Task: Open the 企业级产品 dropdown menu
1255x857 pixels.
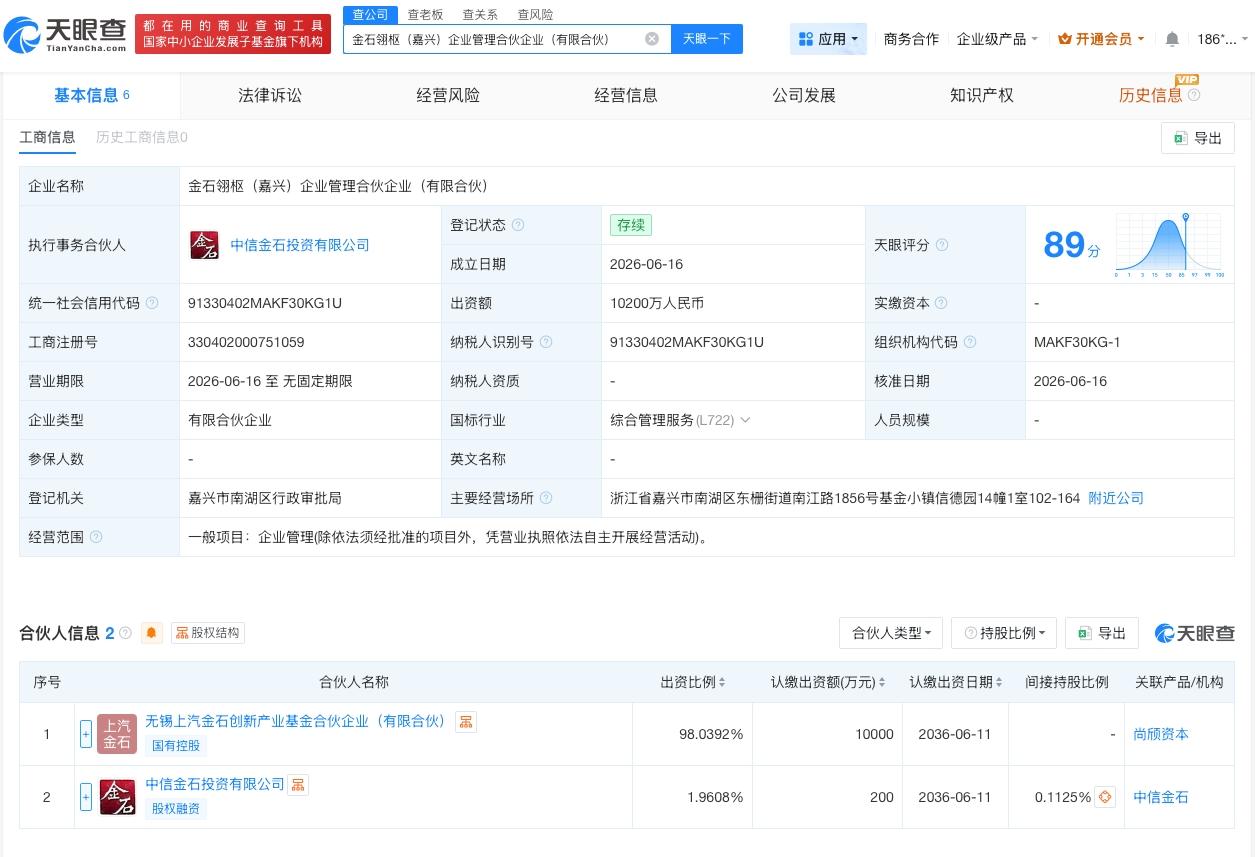Action: 997,39
